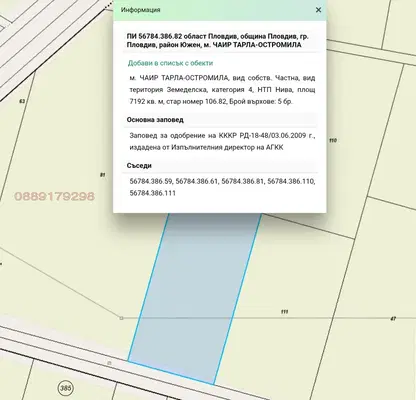
Task: Click the neighbour ID 56784.386.61
Action: tap(197, 181)
